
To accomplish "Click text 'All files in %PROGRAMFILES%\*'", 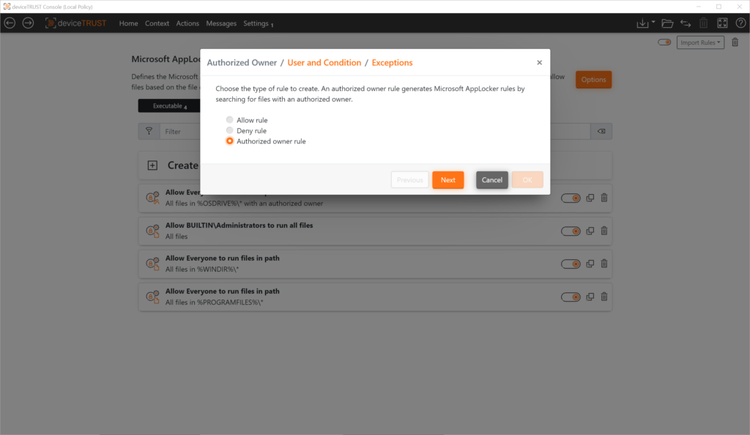I will 214,302.
